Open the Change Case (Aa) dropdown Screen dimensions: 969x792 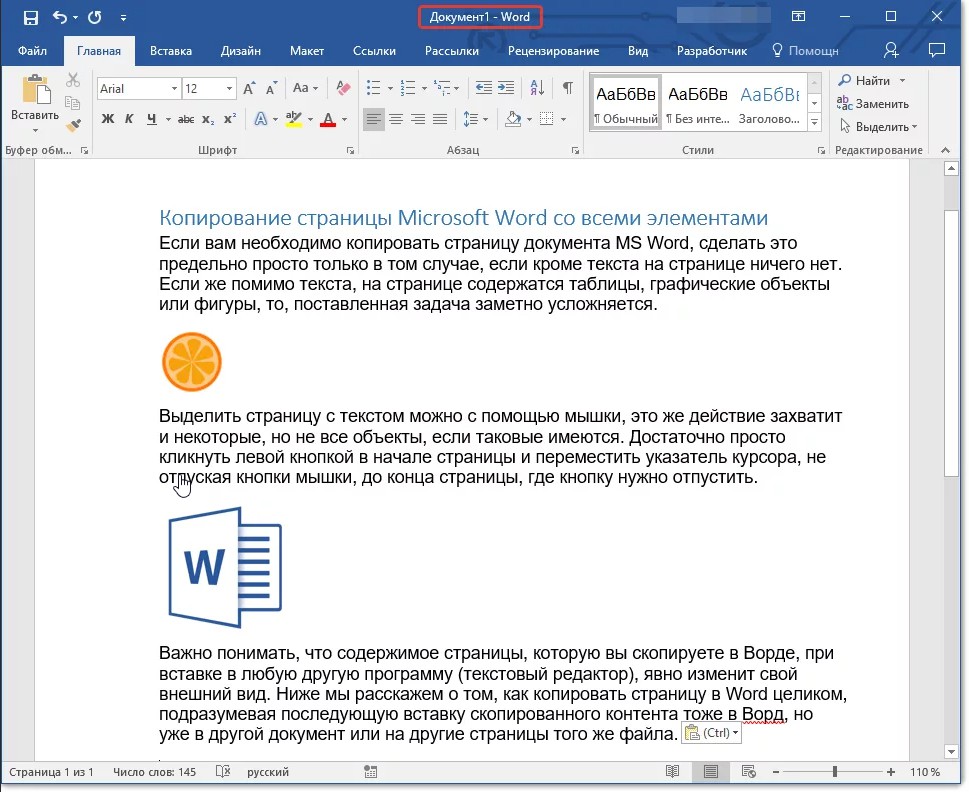[x=305, y=88]
